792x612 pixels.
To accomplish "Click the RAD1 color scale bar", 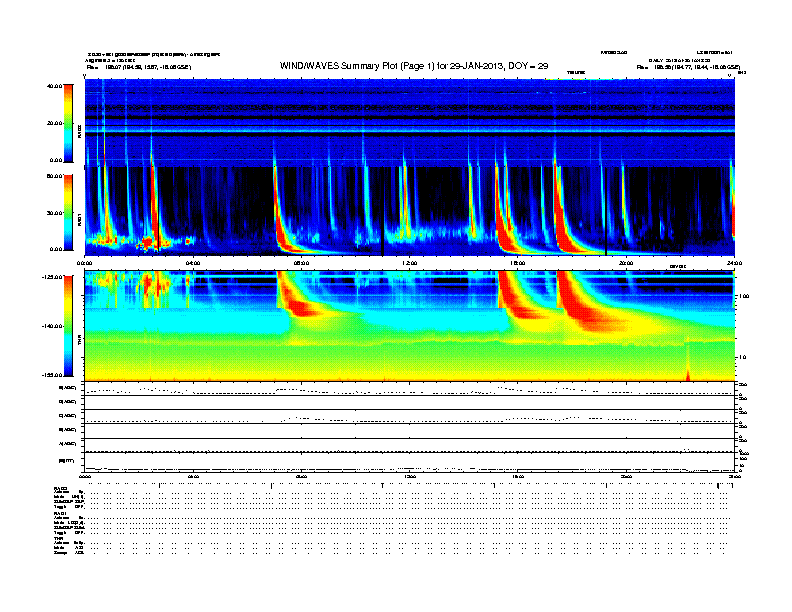I will point(68,212).
